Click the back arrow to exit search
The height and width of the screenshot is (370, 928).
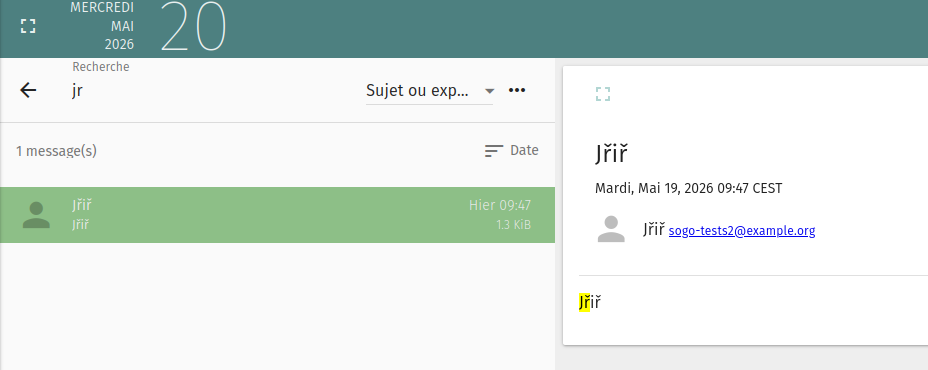click(28, 90)
